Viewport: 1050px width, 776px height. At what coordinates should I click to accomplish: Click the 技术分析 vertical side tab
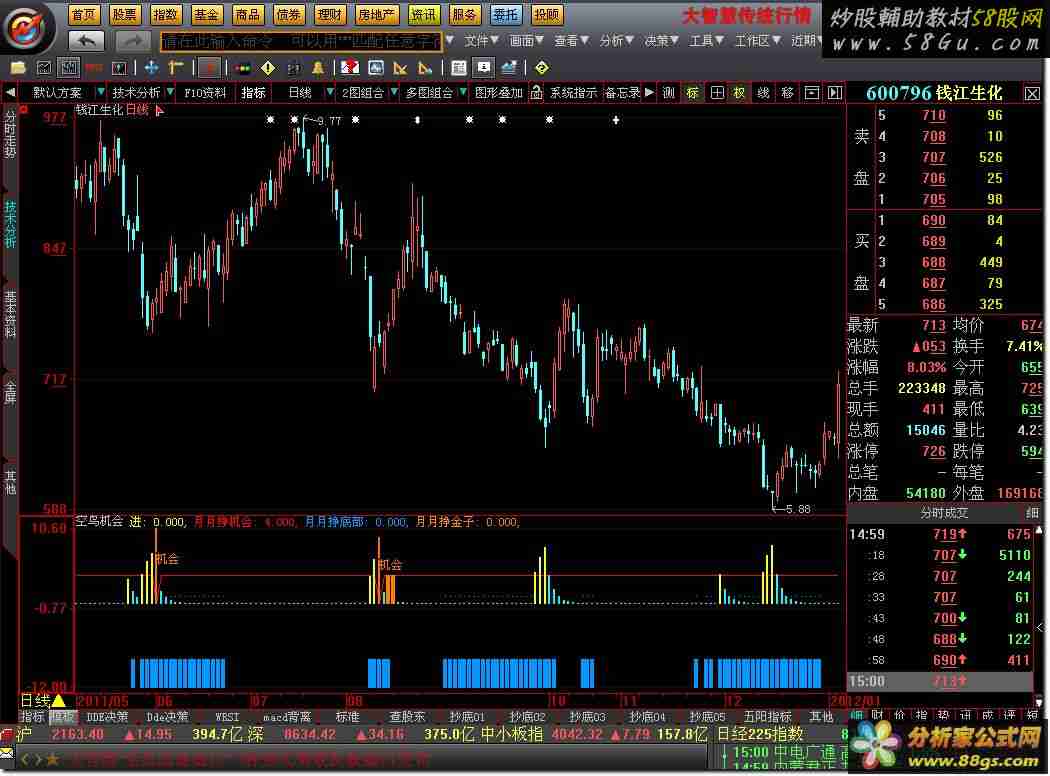tap(10, 224)
